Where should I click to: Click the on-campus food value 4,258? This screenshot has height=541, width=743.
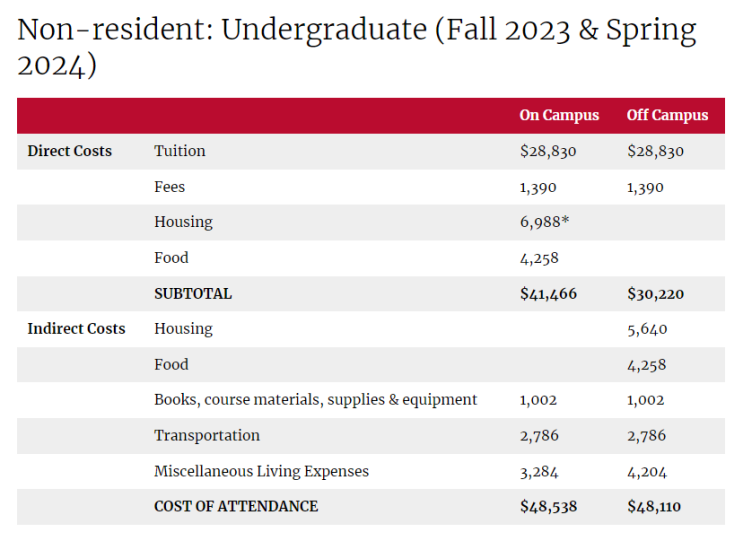(x=539, y=258)
